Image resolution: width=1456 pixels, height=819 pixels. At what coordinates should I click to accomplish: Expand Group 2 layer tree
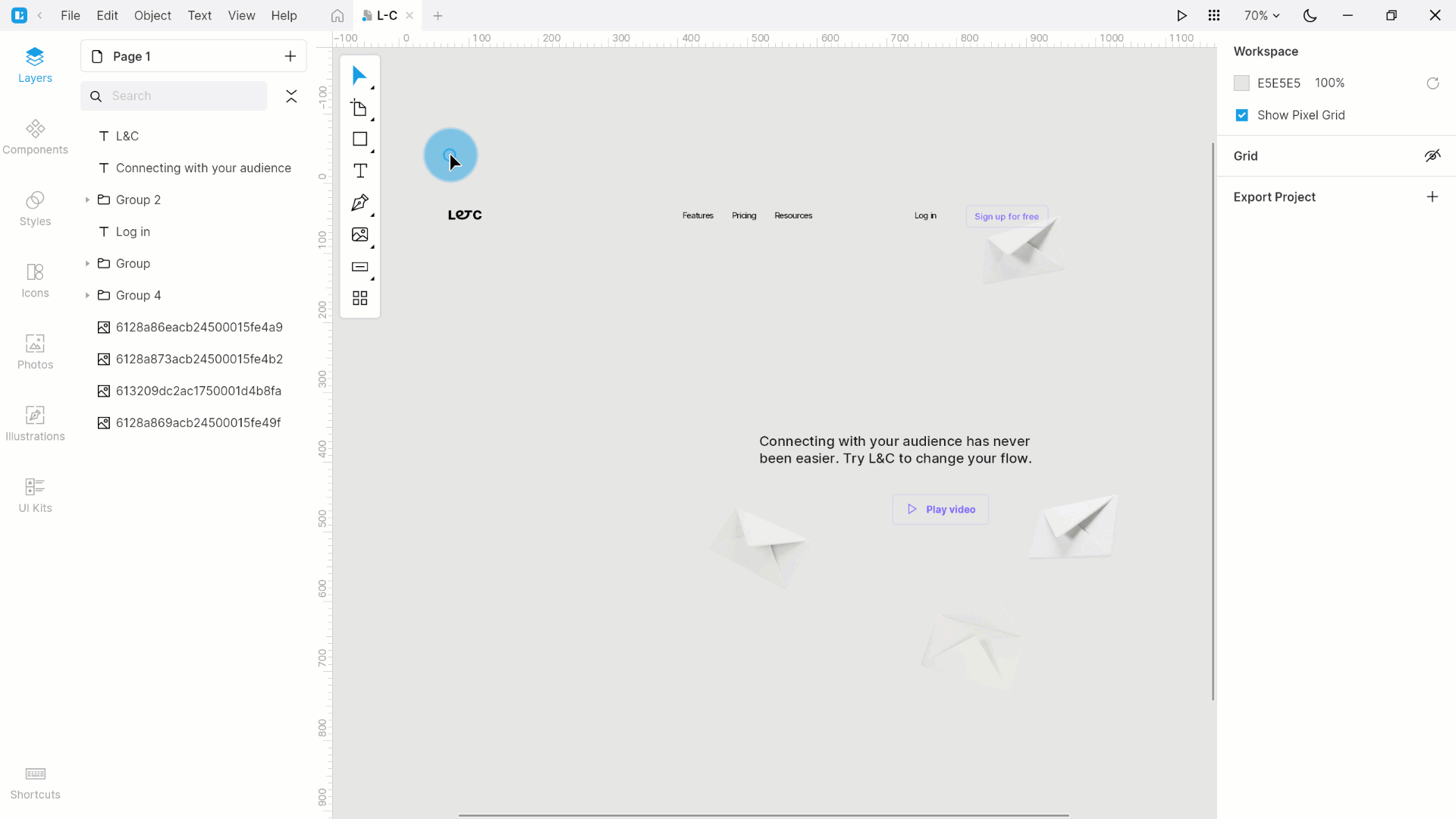[87, 199]
